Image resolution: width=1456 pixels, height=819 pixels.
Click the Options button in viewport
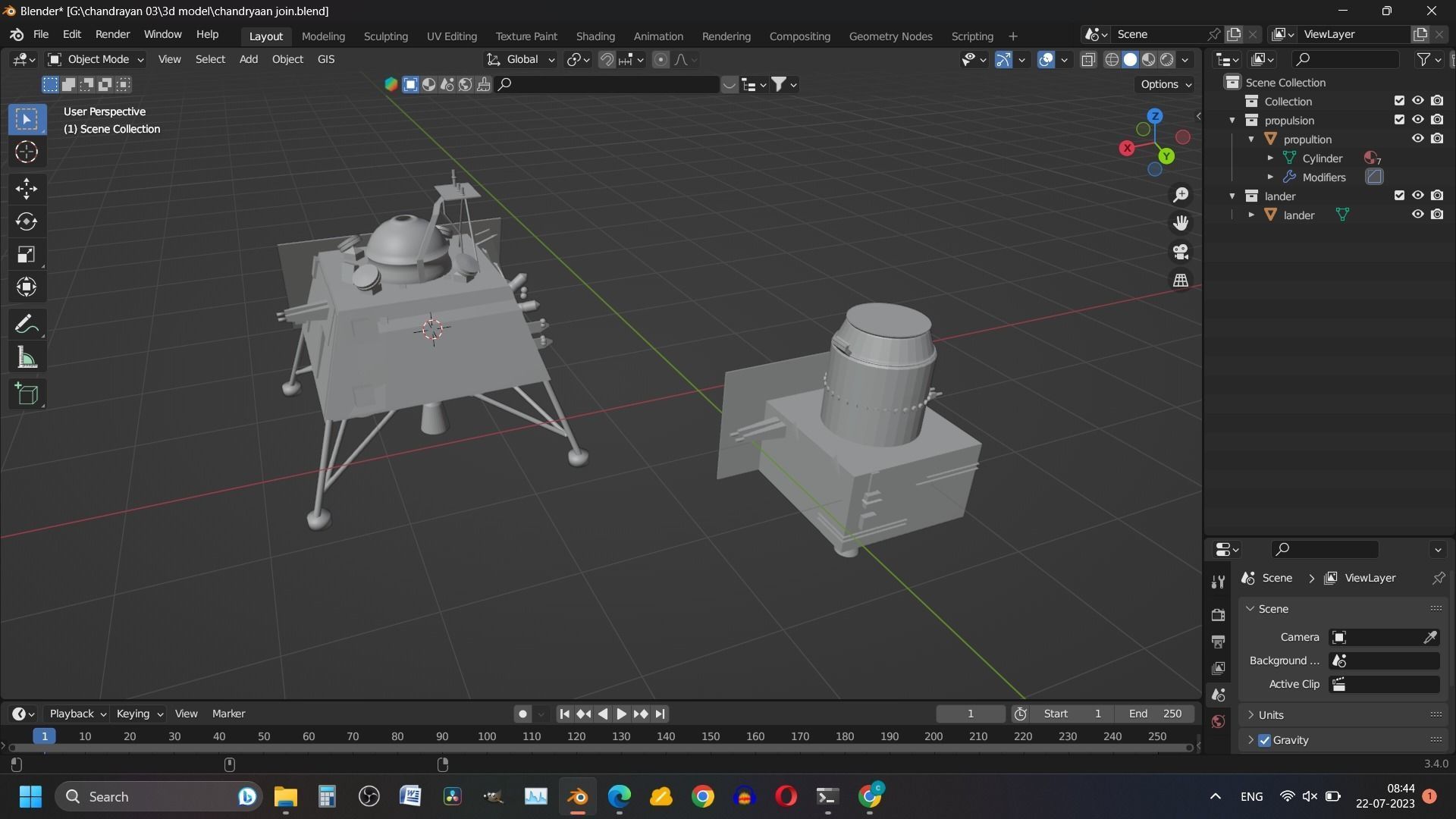click(x=1166, y=84)
